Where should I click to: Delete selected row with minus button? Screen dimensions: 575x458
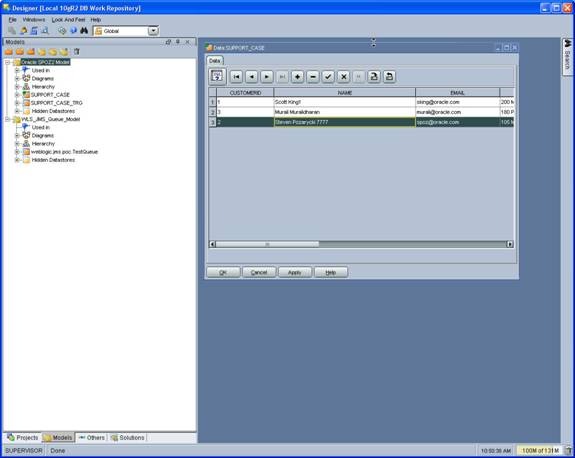coord(313,77)
